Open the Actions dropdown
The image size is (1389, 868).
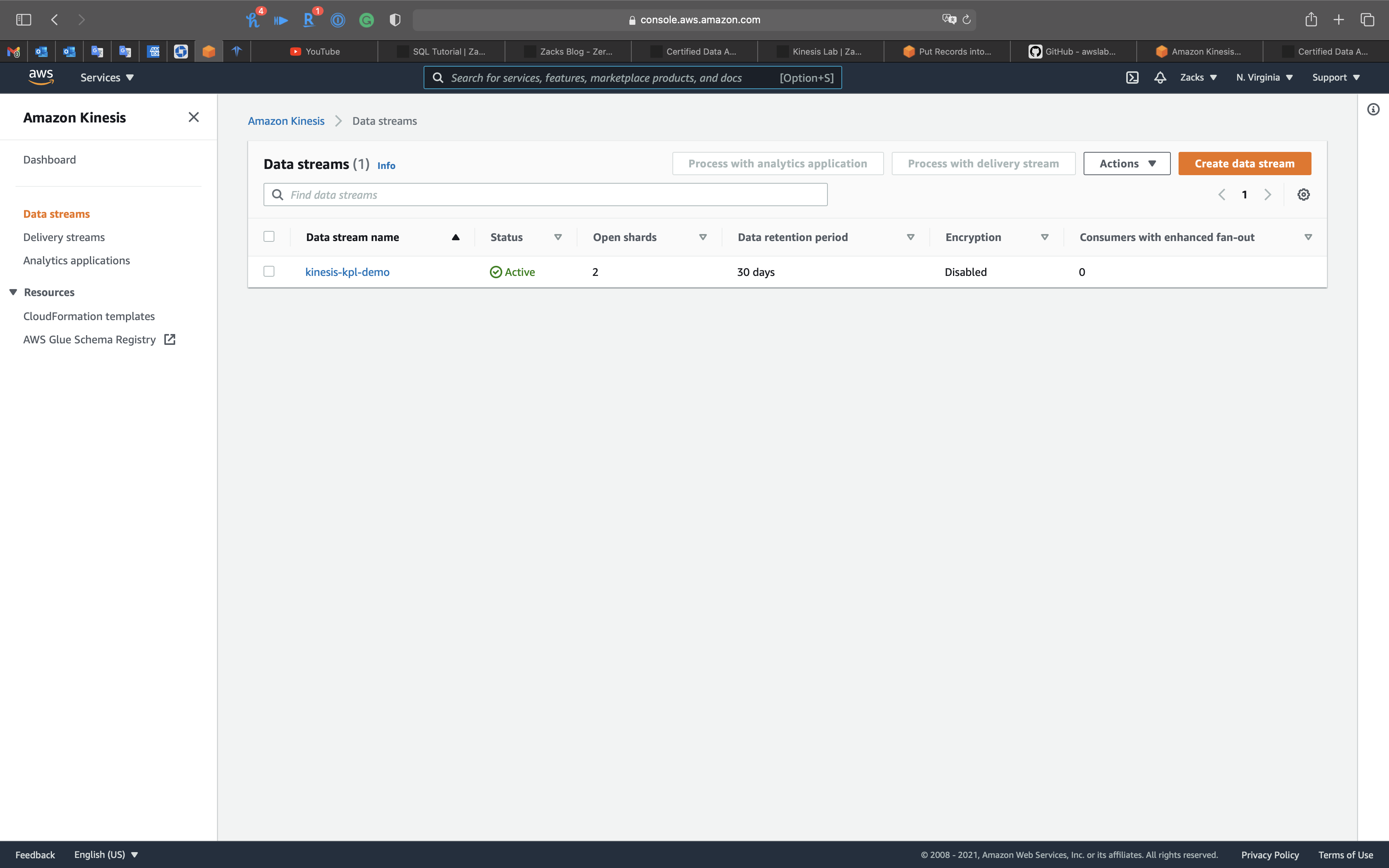pyautogui.click(x=1126, y=164)
